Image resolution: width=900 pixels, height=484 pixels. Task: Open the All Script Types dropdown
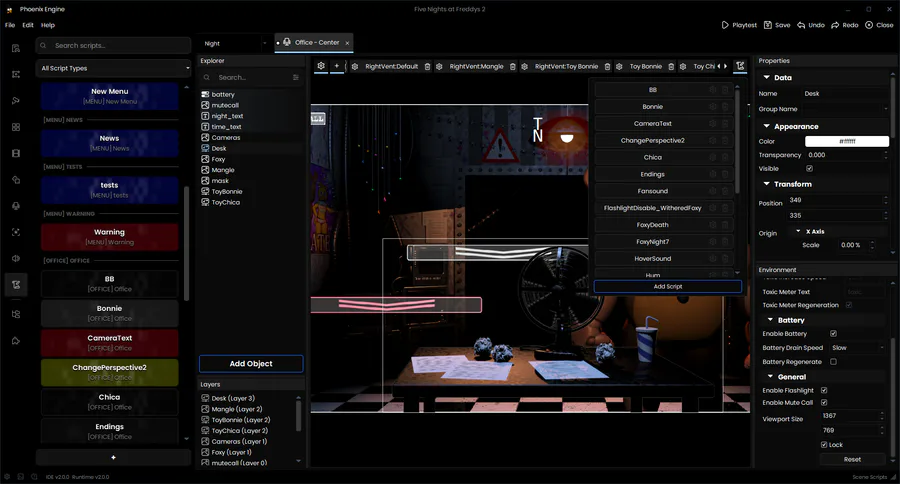click(x=113, y=68)
